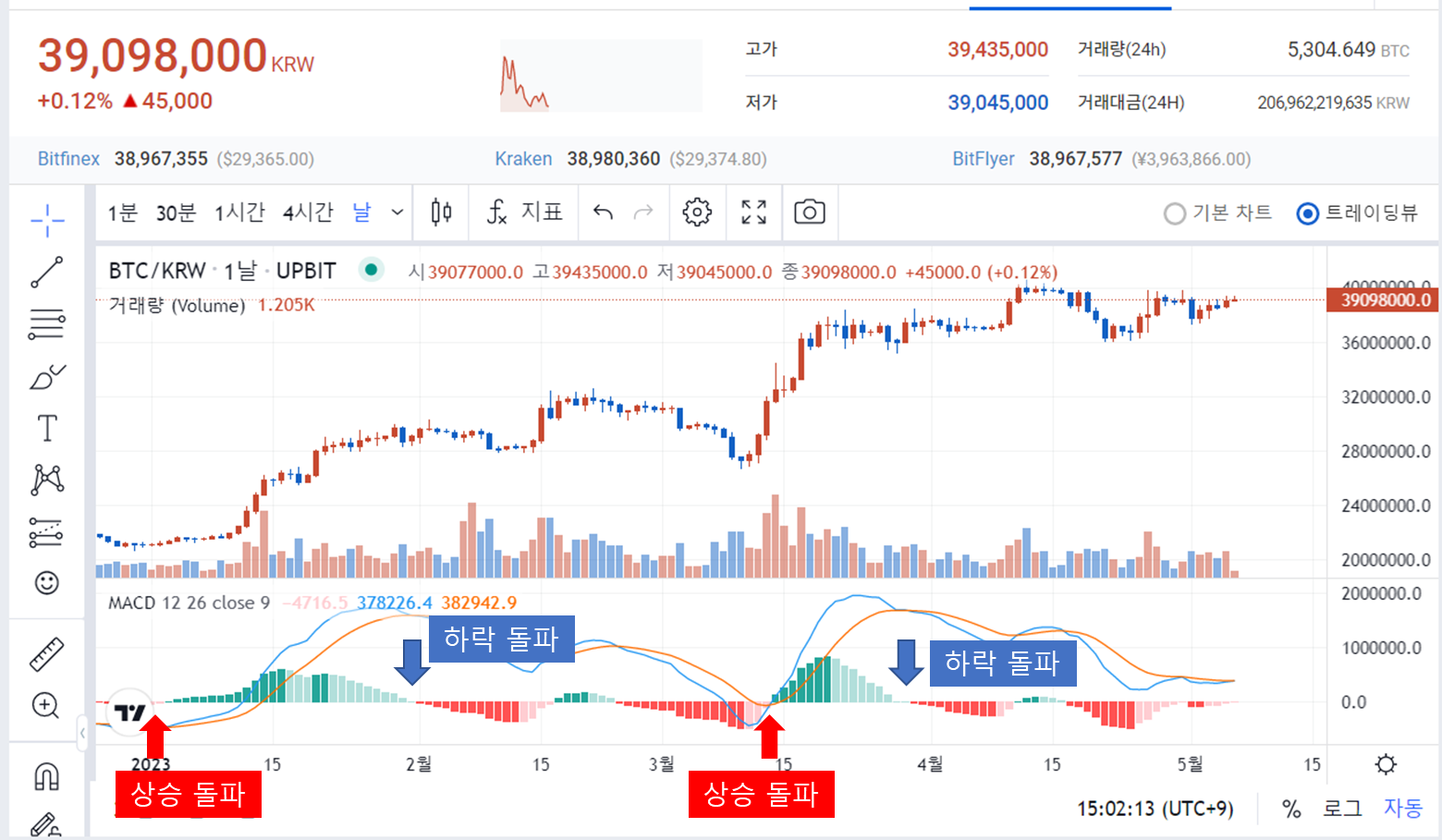Click the BTC/KRW symbol title

(157, 271)
